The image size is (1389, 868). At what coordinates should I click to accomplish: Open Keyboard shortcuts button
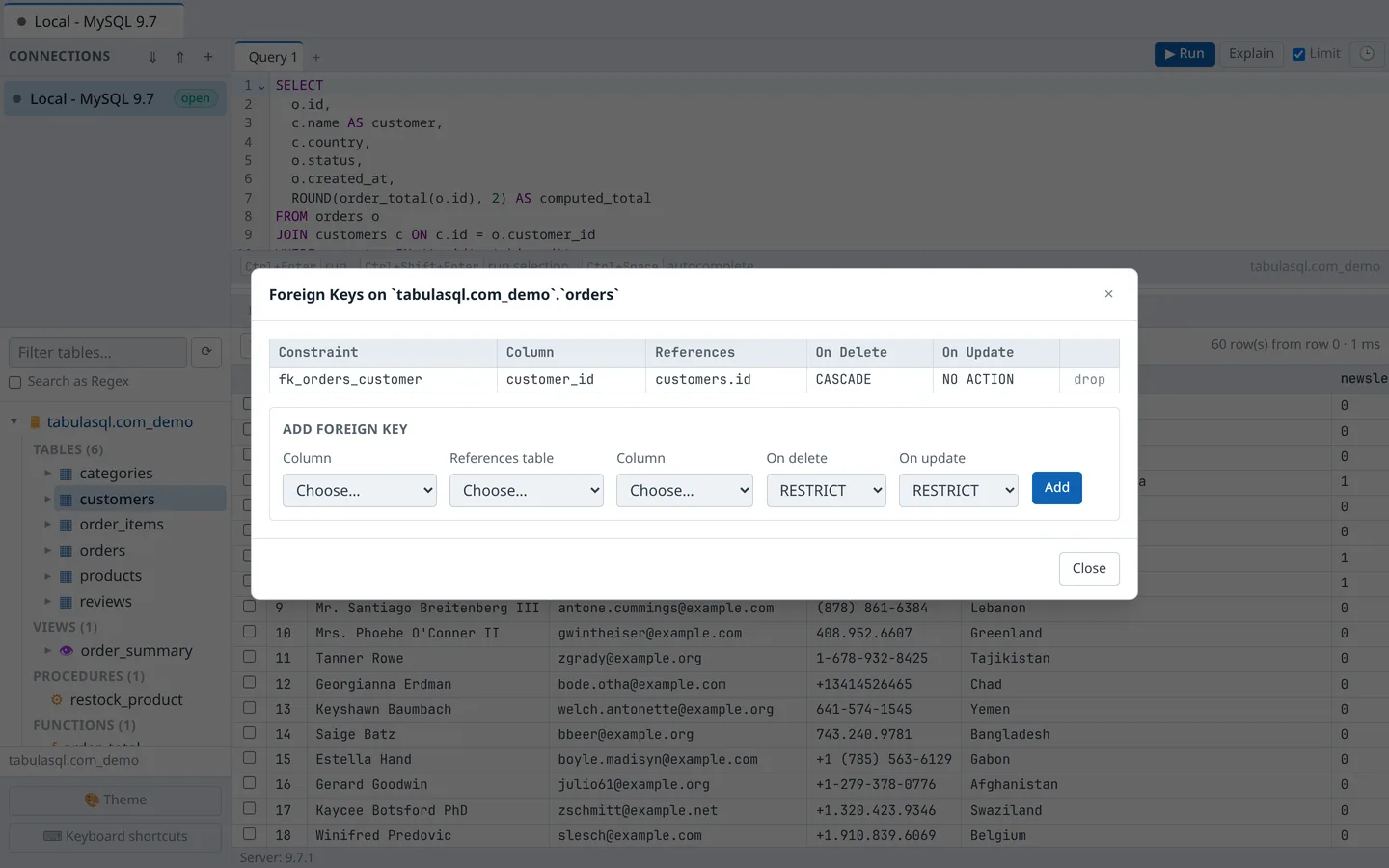[x=115, y=836]
